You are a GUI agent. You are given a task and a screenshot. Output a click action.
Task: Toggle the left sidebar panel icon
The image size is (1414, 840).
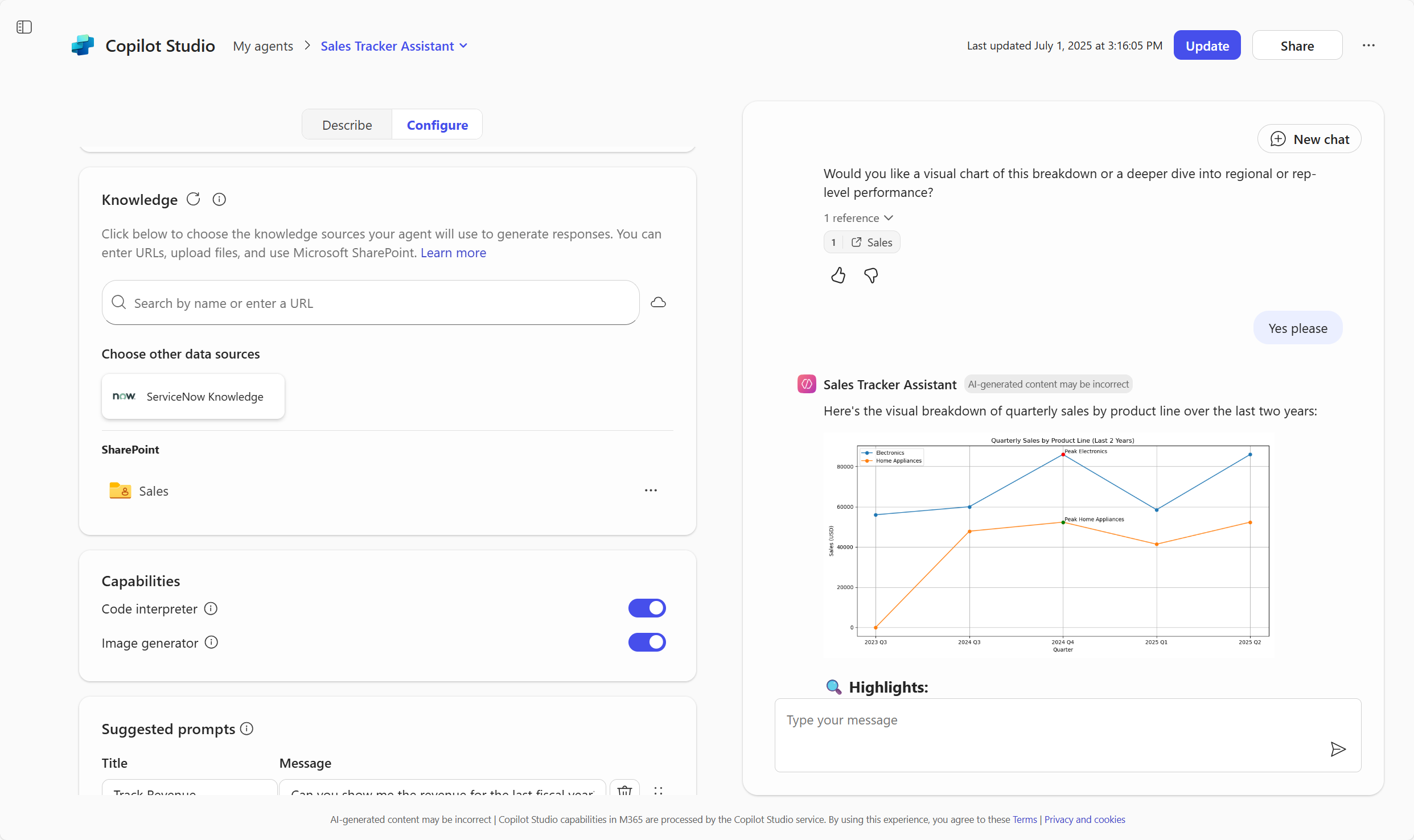coord(24,27)
